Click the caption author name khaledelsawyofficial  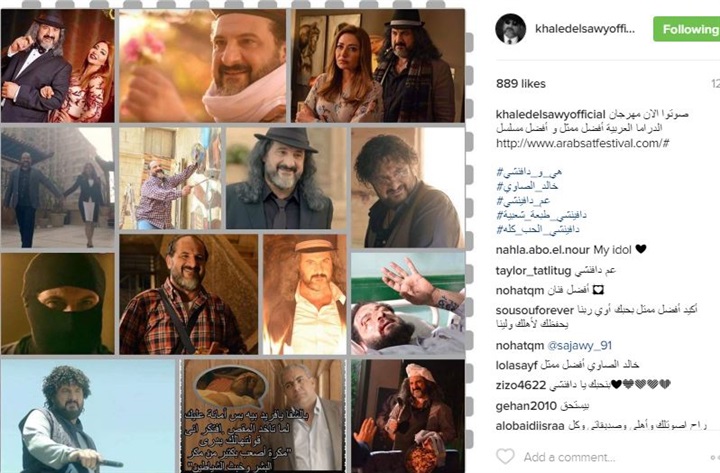click(x=551, y=114)
